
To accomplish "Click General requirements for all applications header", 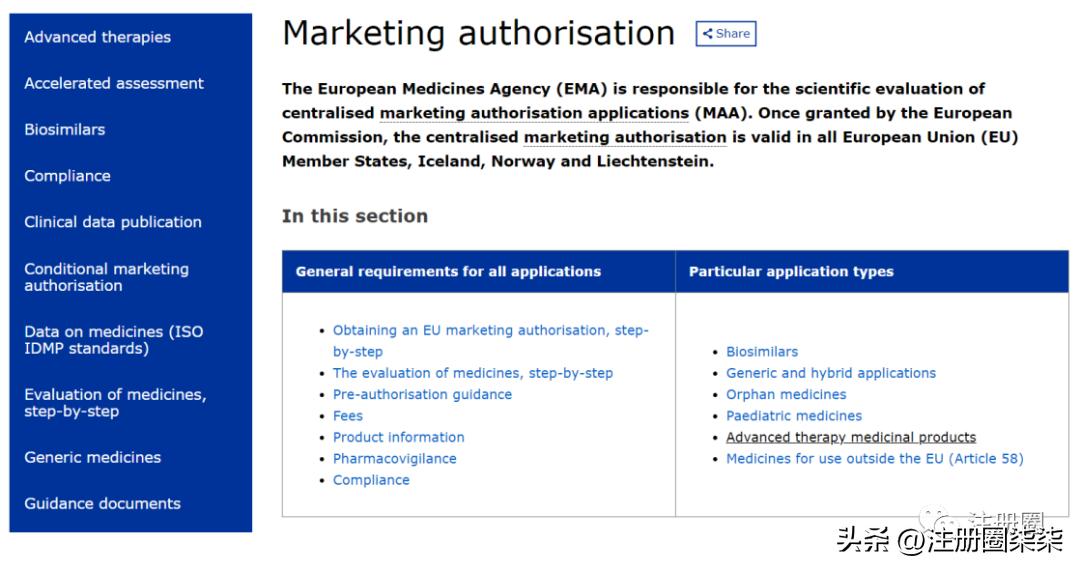I will pos(448,271).
